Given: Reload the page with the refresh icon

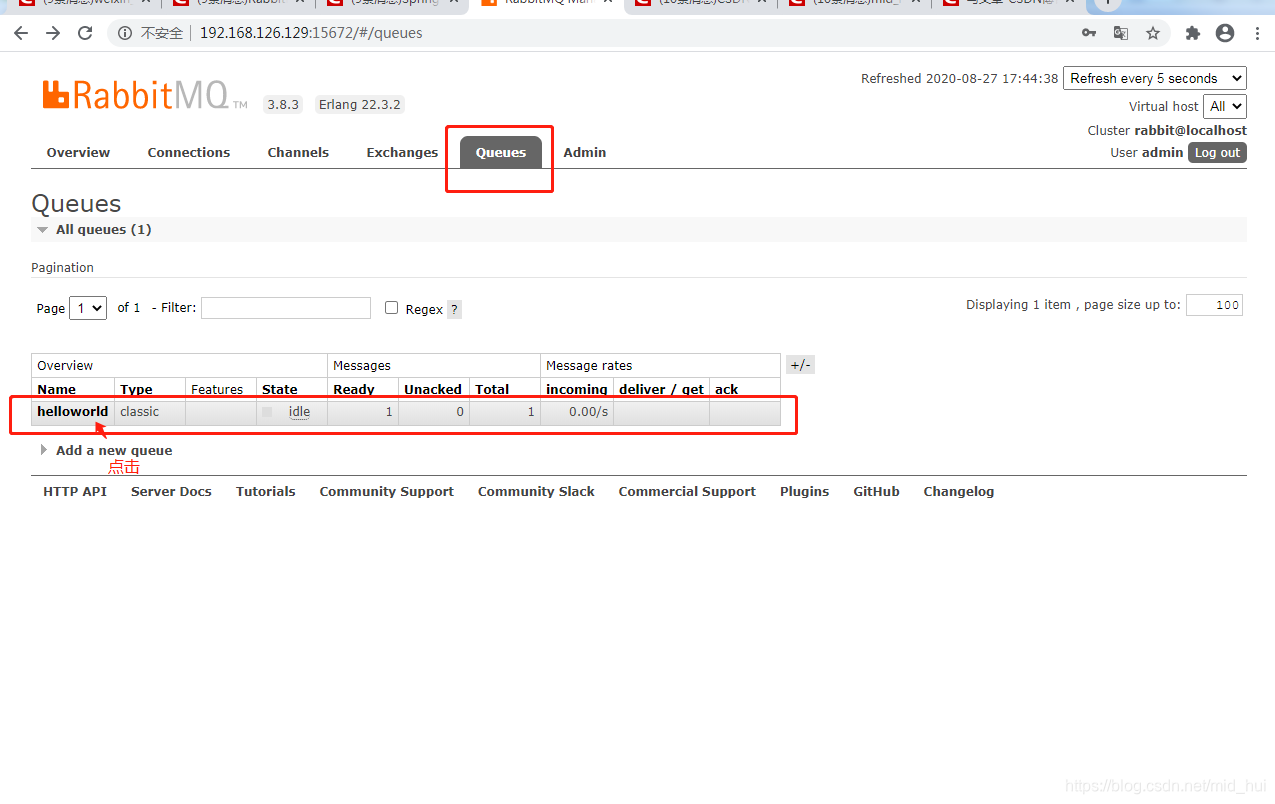Looking at the screenshot, I should pos(85,33).
